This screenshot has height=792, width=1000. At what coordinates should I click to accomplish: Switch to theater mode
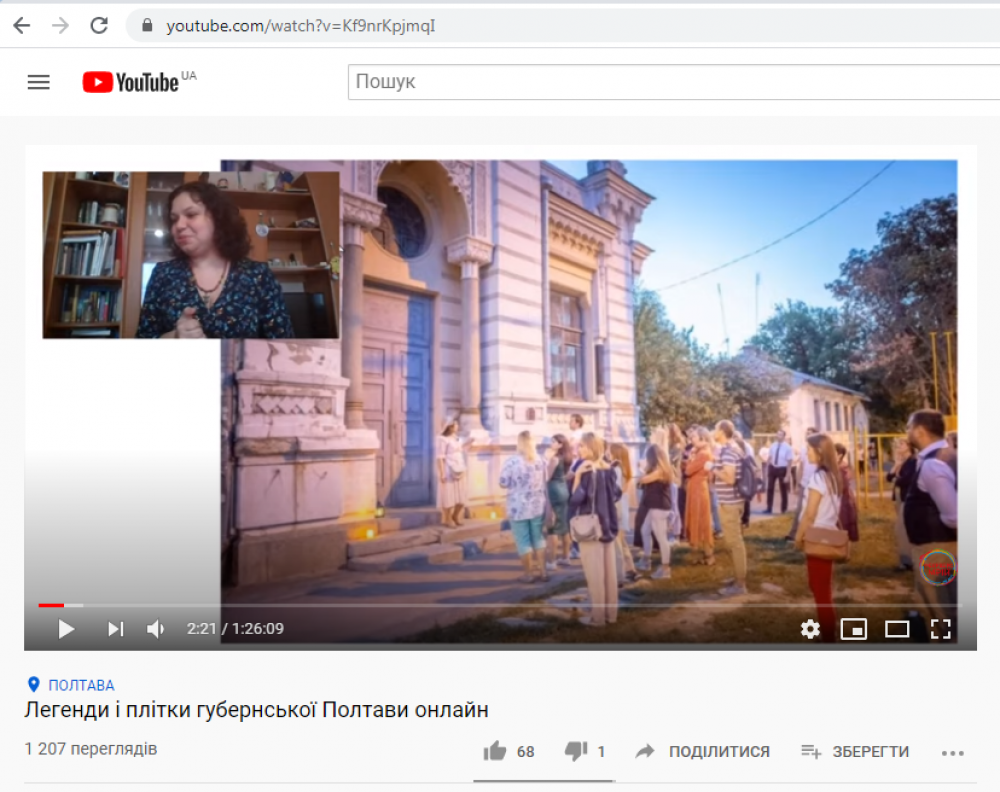tap(897, 629)
